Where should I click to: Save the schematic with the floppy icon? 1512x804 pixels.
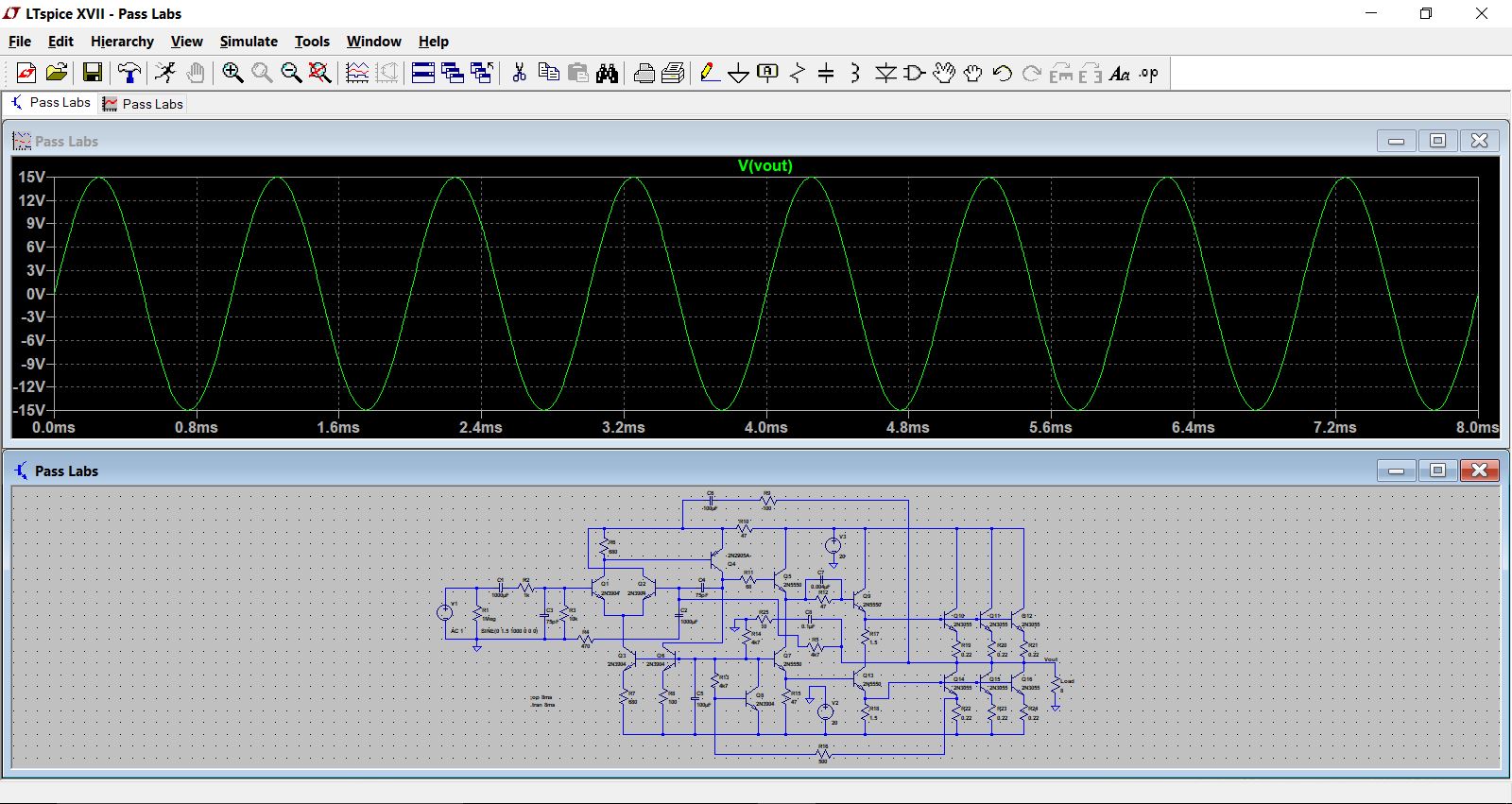(93, 73)
